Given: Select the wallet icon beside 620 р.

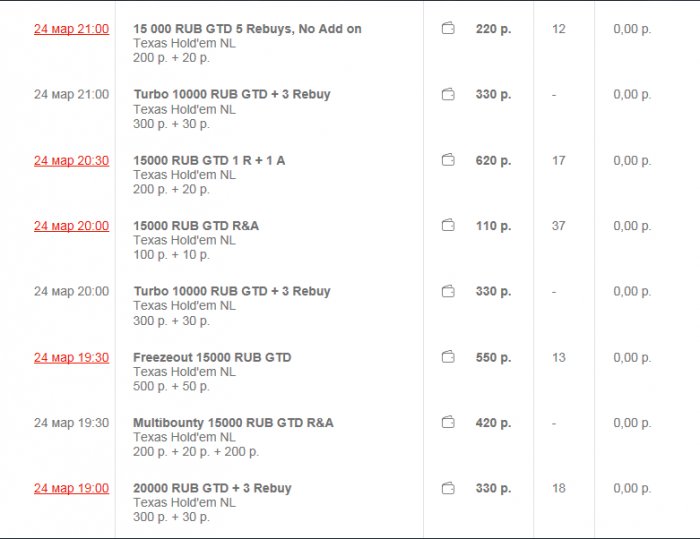Looking at the screenshot, I should 448,160.
